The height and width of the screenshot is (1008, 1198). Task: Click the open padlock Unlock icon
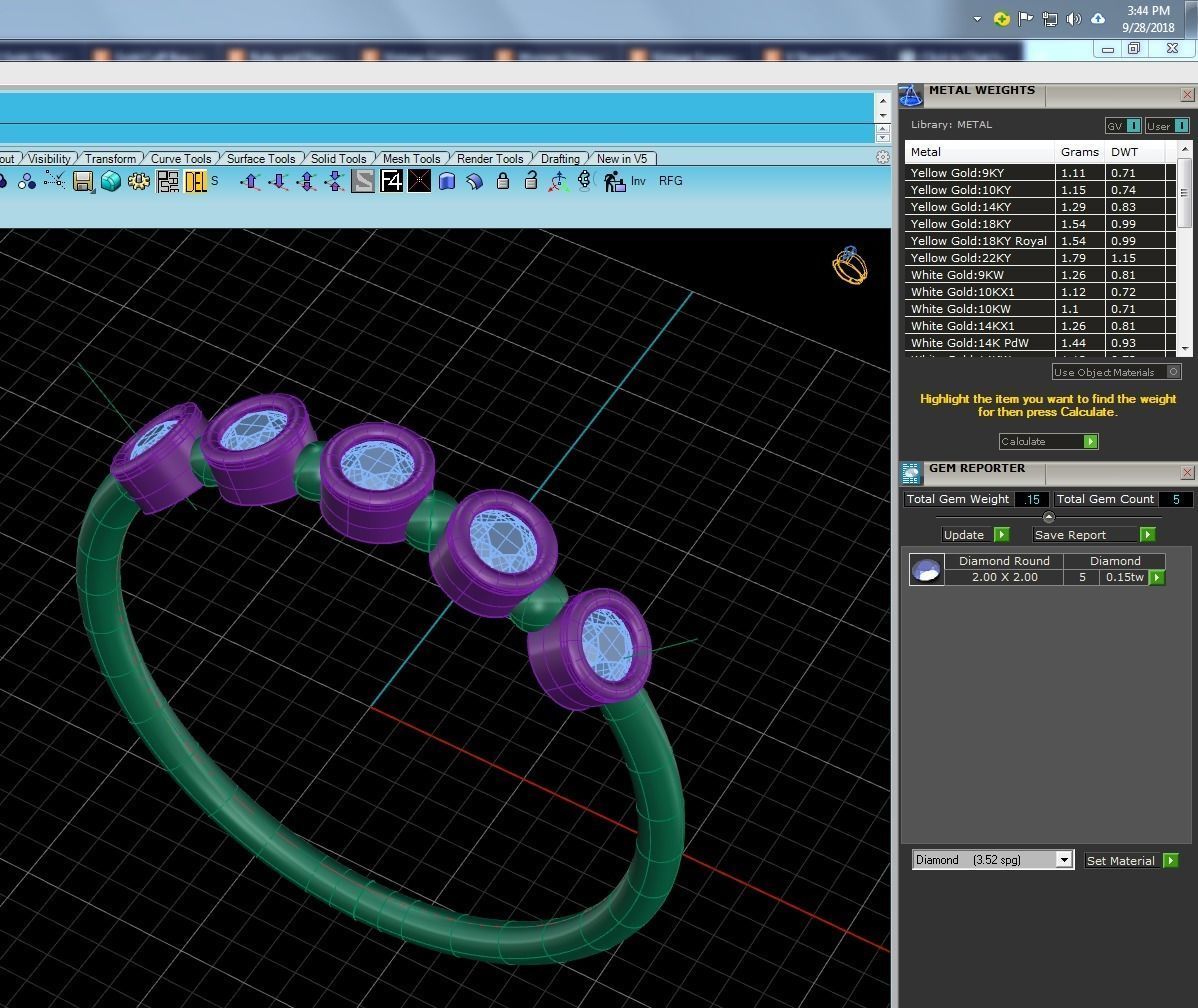tap(531, 180)
